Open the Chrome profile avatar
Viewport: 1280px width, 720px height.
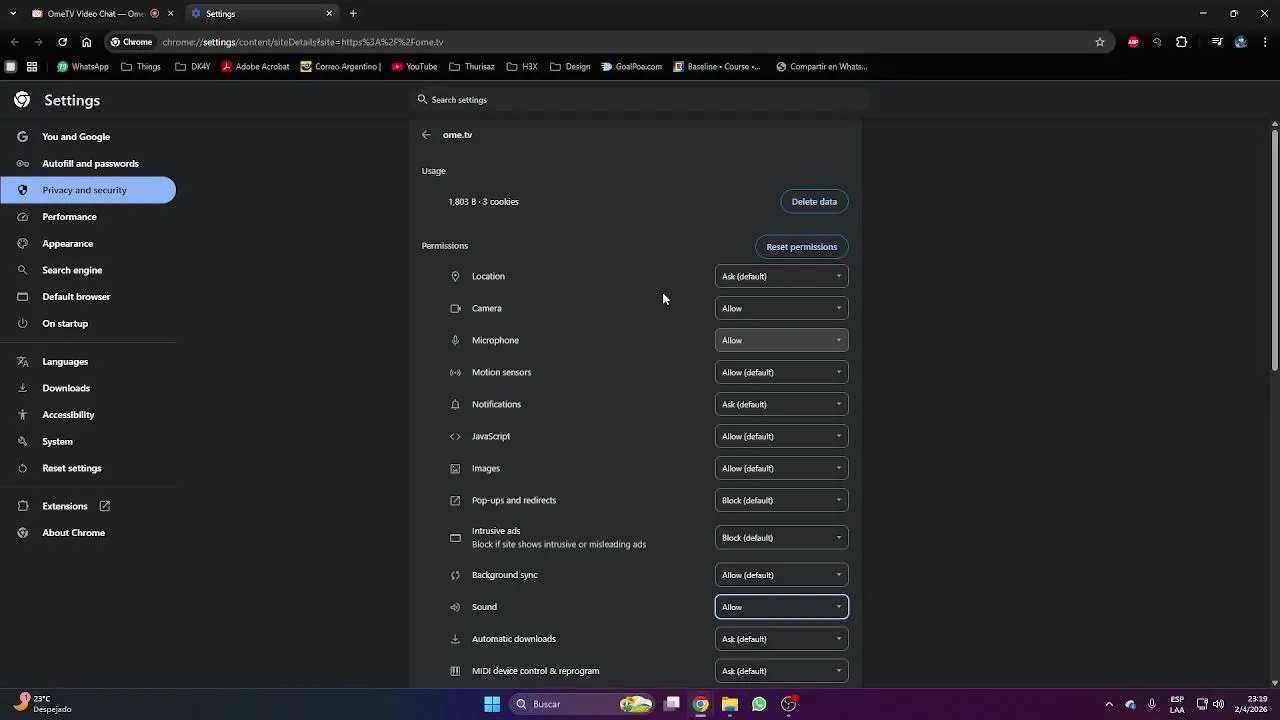tap(1241, 42)
